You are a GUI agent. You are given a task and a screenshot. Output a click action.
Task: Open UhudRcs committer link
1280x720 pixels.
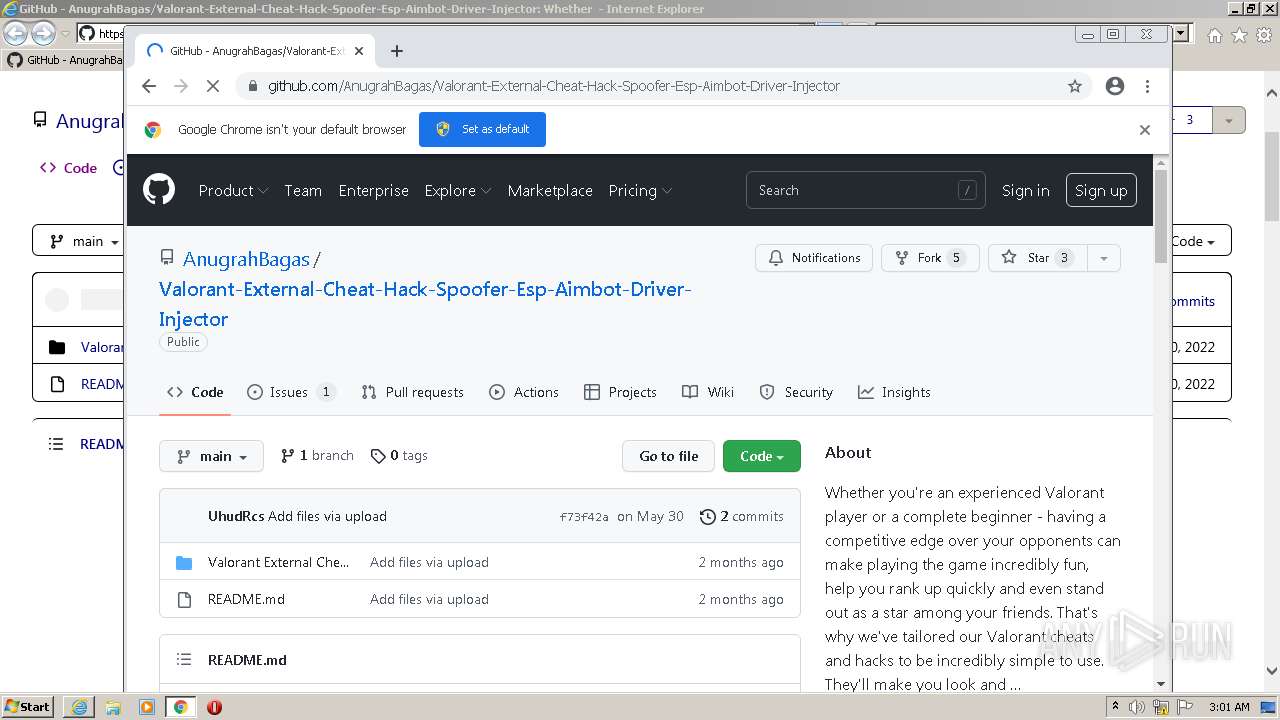click(x=236, y=516)
